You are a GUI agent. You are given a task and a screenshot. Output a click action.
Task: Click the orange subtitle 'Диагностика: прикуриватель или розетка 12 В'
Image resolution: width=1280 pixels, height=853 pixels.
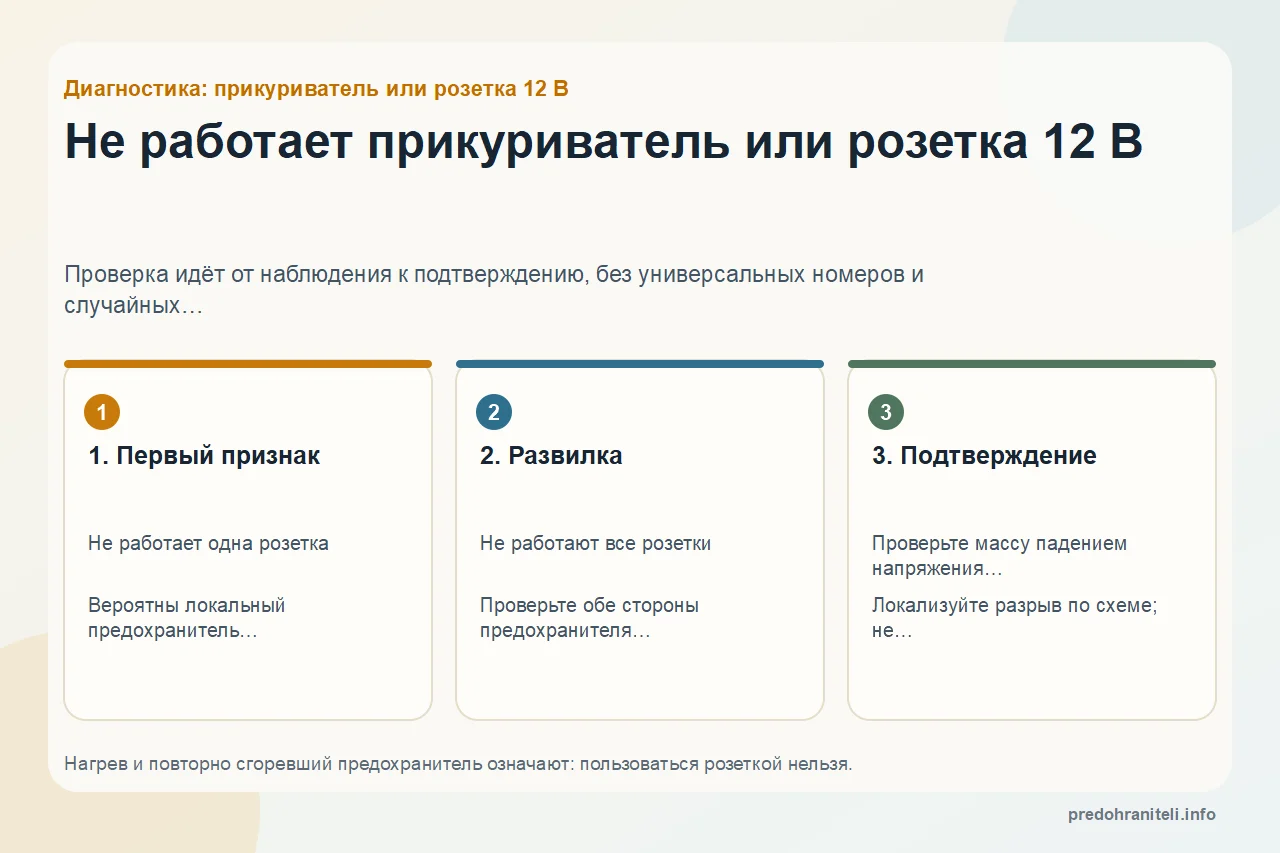[316, 88]
